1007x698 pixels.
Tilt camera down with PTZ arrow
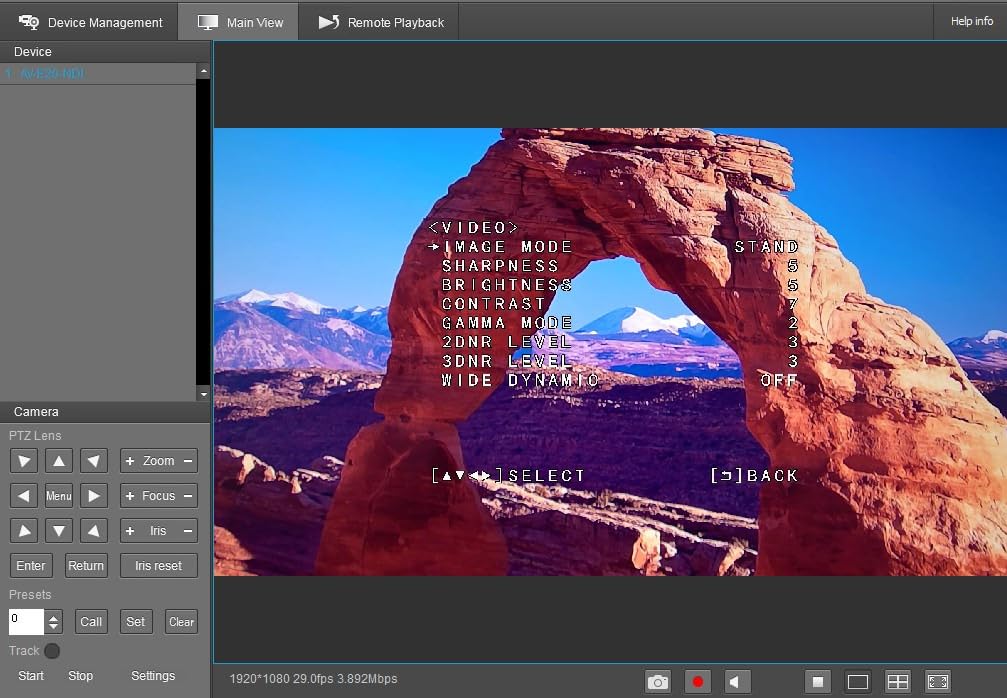[x=58, y=530]
